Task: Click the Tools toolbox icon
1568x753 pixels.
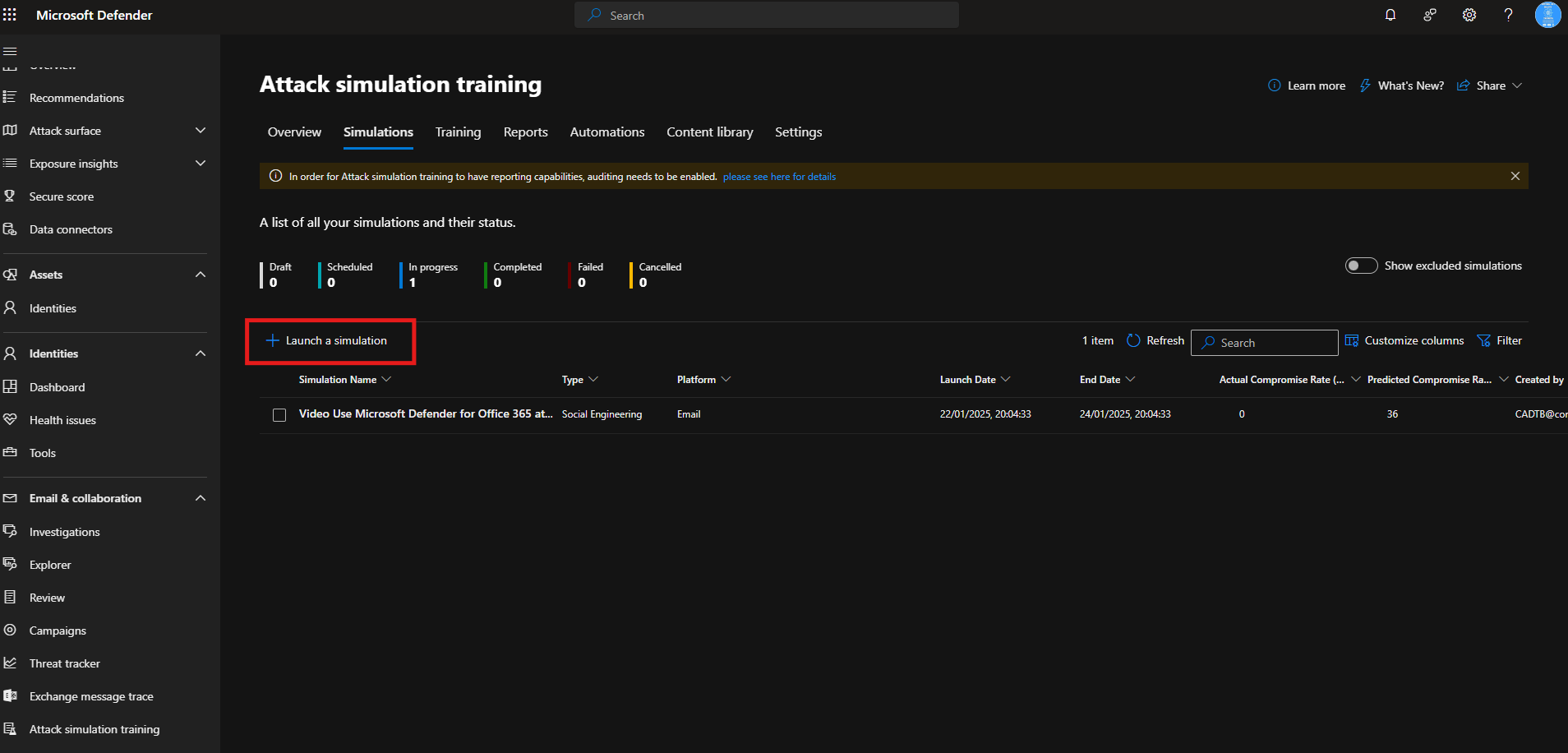Action: tap(10, 452)
